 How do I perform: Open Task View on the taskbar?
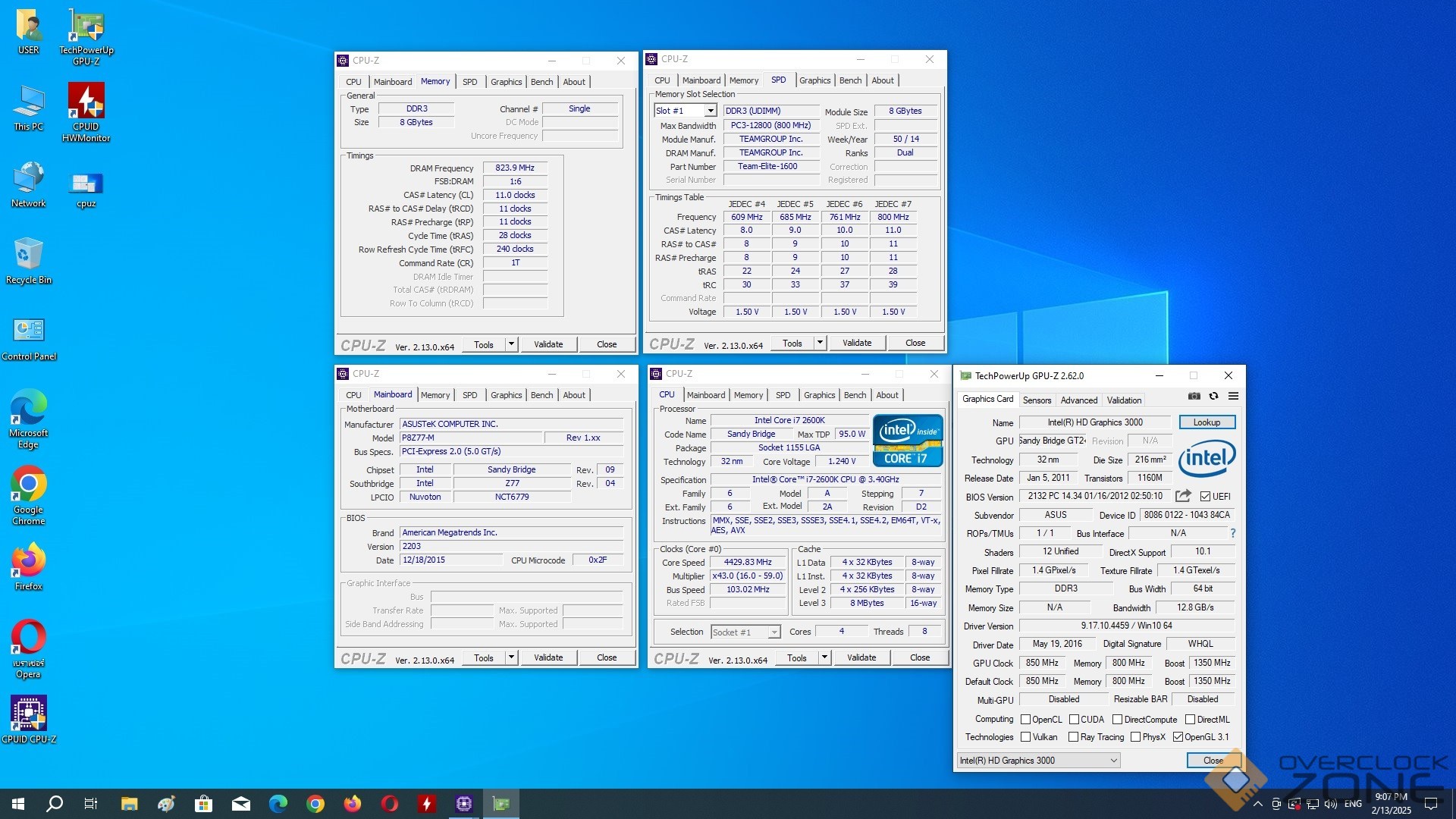coord(91,804)
